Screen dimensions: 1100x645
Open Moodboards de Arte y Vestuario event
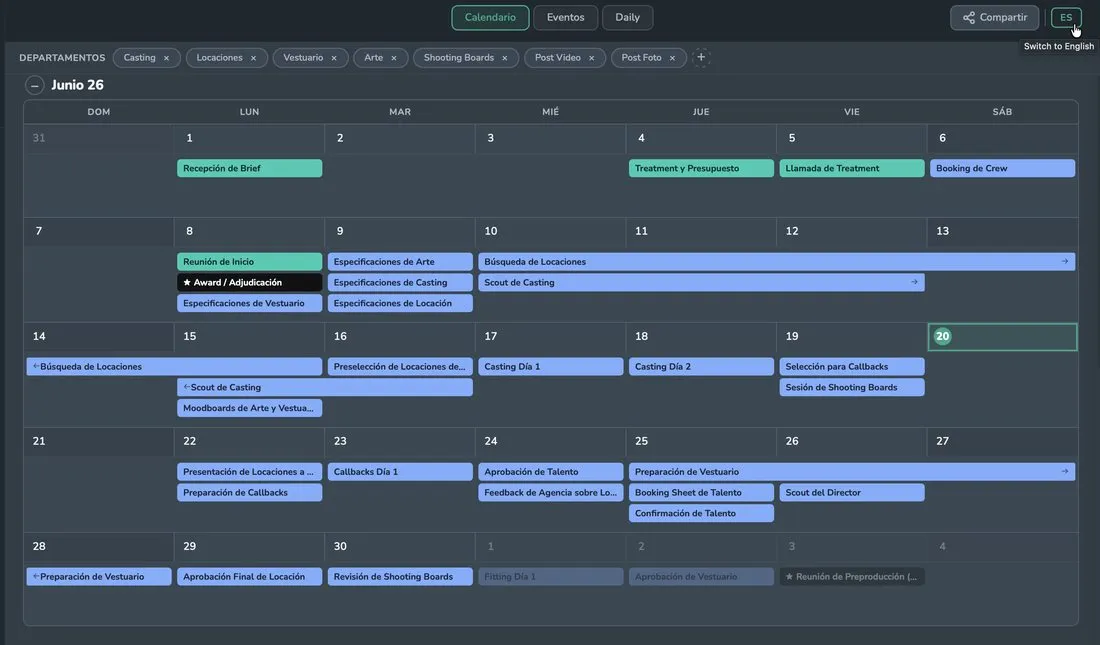[x=250, y=408]
